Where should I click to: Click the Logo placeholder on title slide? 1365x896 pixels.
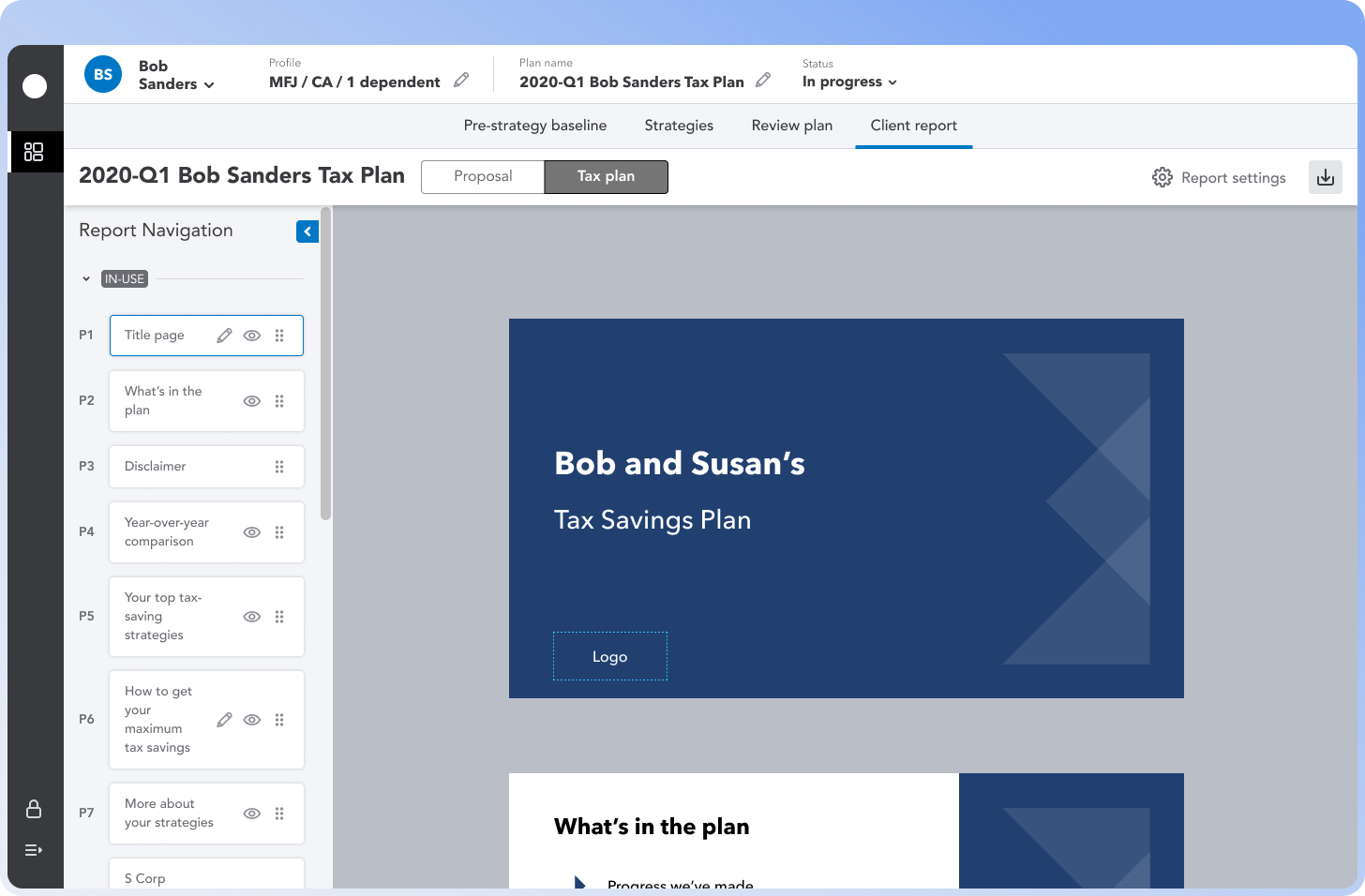tap(610, 656)
